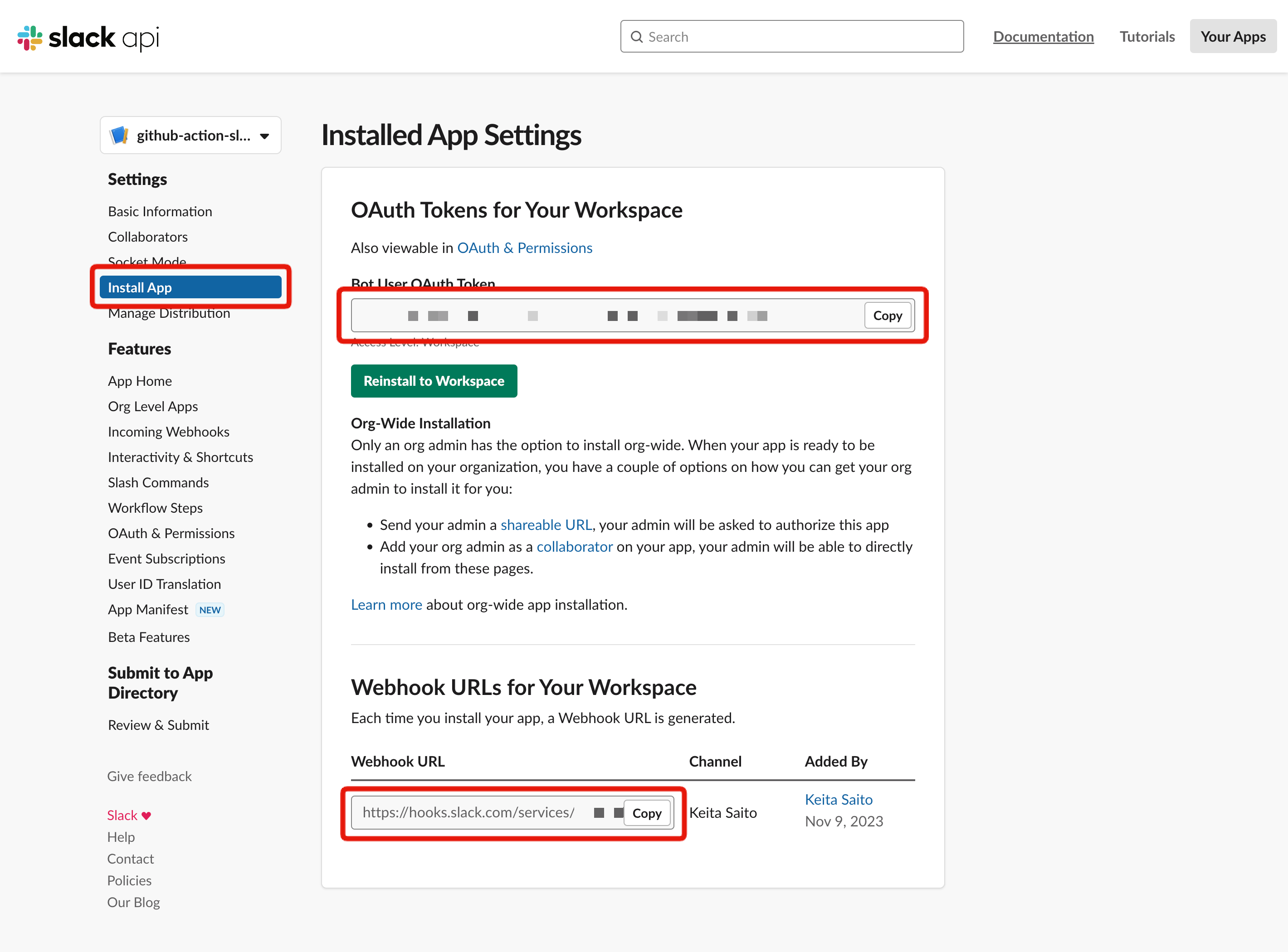The image size is (1288, 952).
Task: Click Reinstall to Workspace
Action: pyautogui.click(x=434, y=381)
